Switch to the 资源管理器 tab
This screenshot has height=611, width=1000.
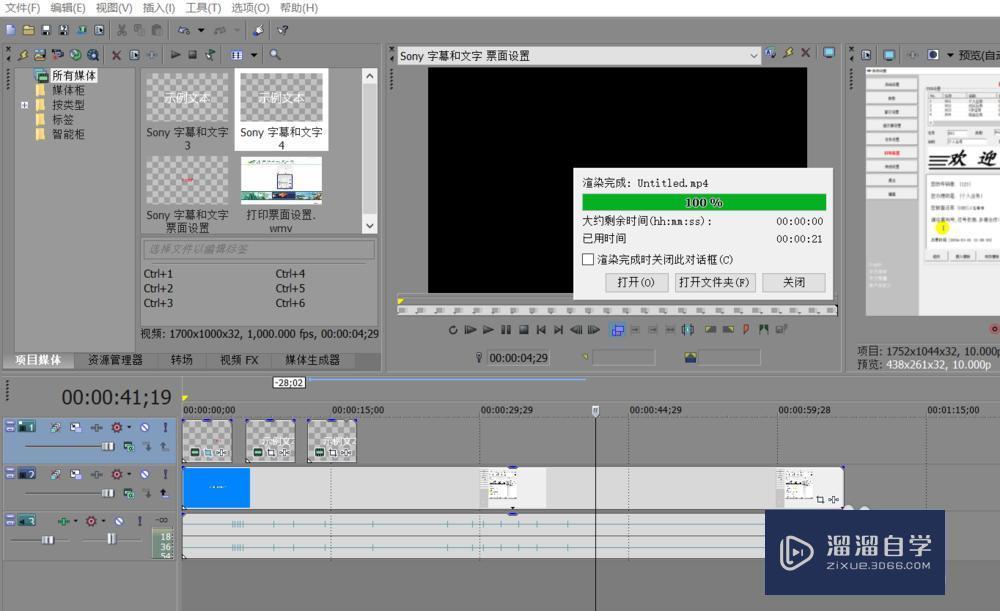coord(115,360)
